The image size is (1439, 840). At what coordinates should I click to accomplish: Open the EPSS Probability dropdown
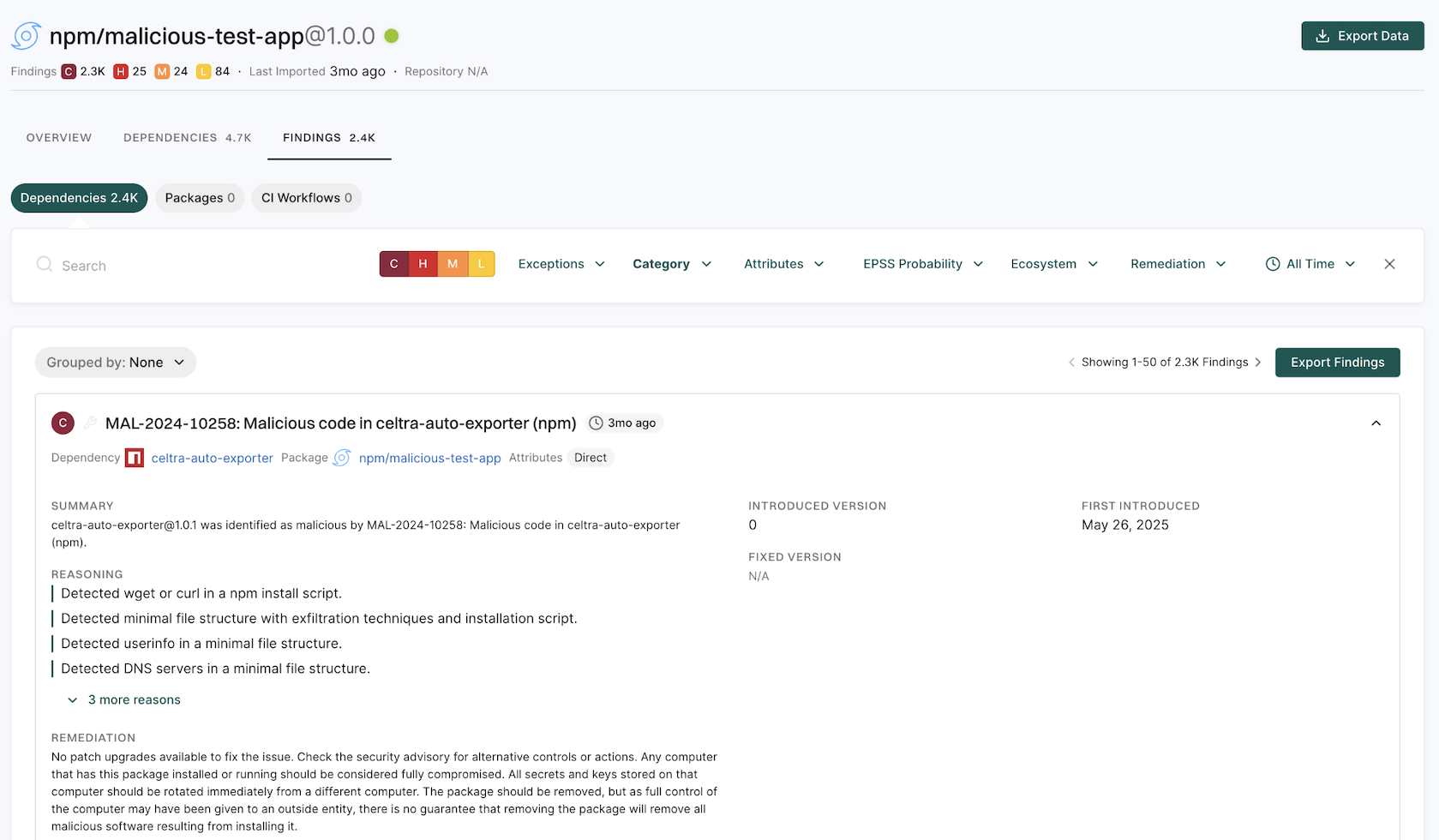(x=923, y=264)
